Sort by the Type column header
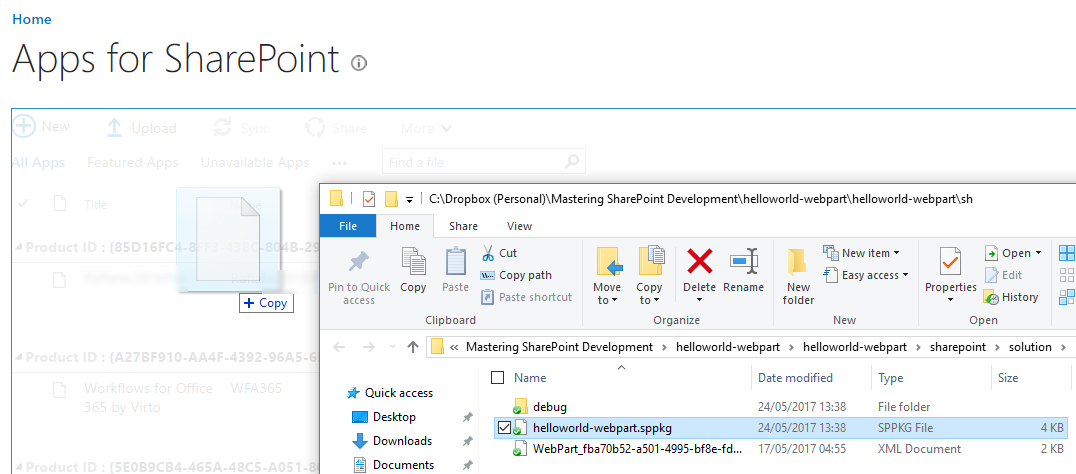 click(x=891, y=377)
